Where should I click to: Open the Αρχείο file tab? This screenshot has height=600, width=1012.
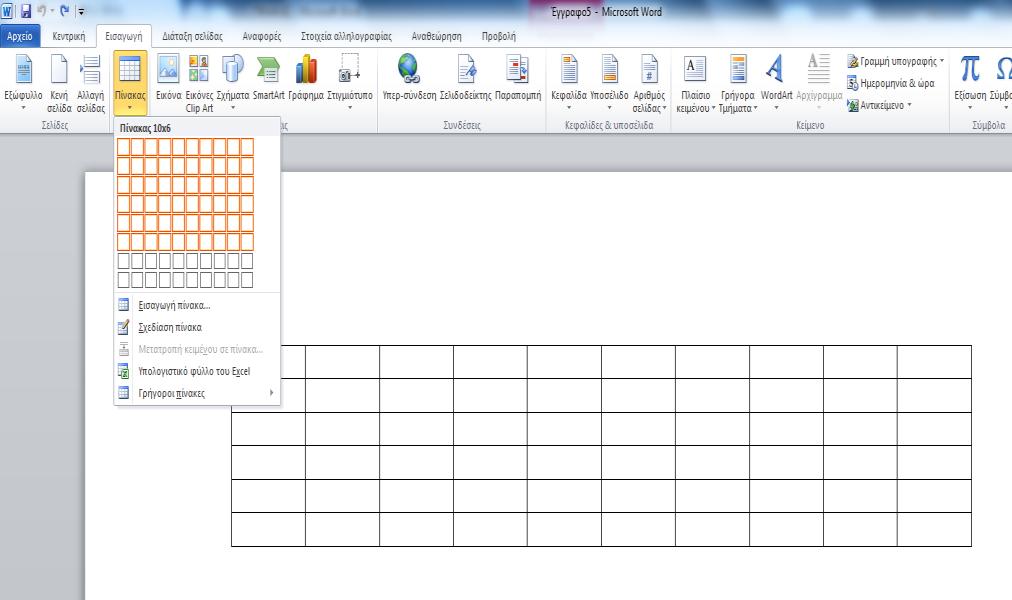pos(20,36)
